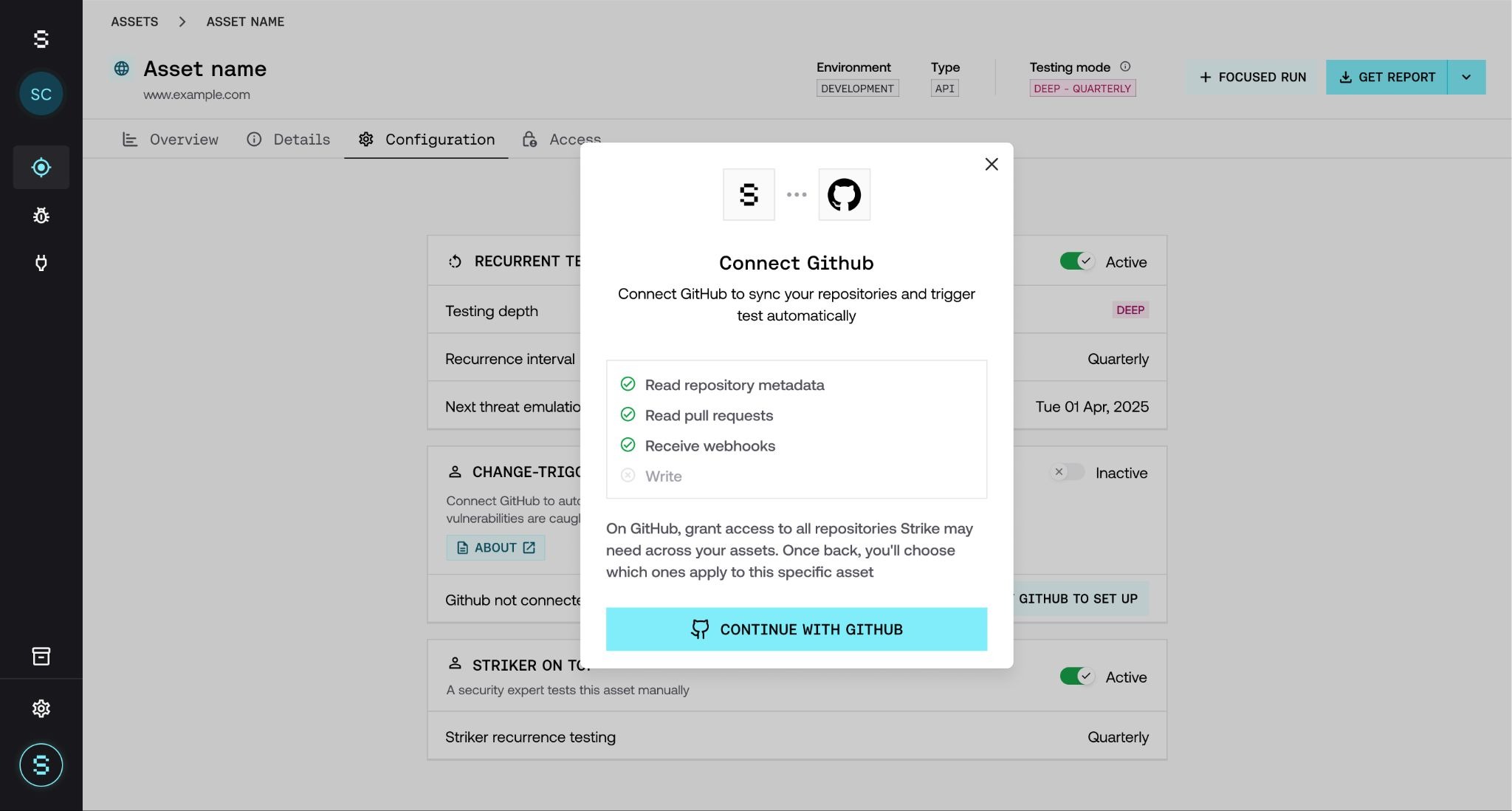Click the Deep - Quarterly testing mode tag

point(1082,89)
